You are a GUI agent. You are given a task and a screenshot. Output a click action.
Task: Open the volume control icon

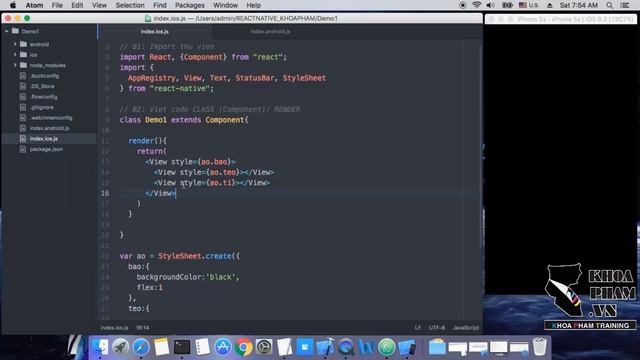pos(491,5)
